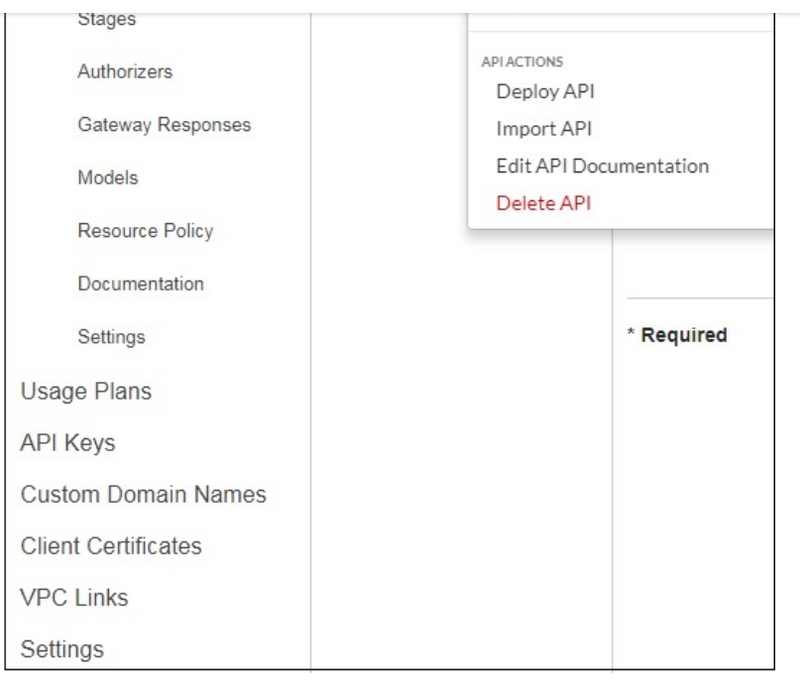Navigate to Documentation in the sidebar
800x694 pixels.
pos(140,284)
